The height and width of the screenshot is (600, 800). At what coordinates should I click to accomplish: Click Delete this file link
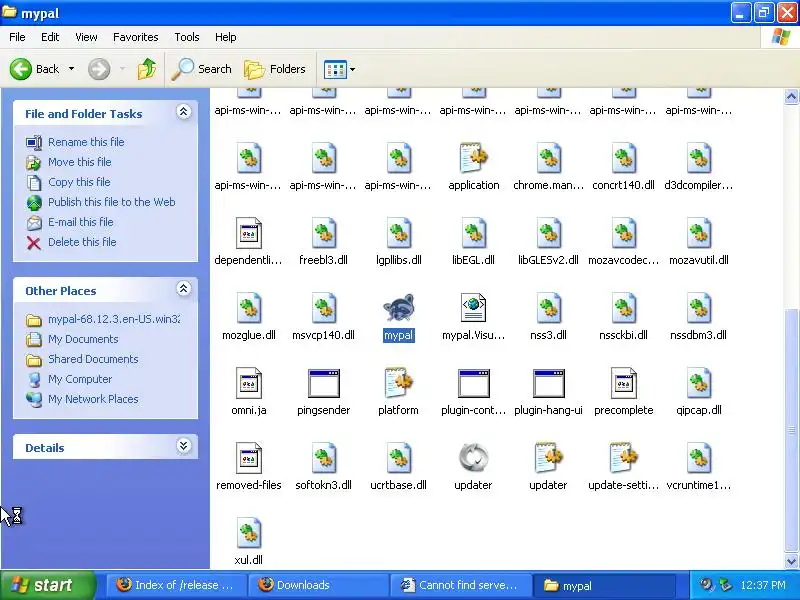click(82, 242)
